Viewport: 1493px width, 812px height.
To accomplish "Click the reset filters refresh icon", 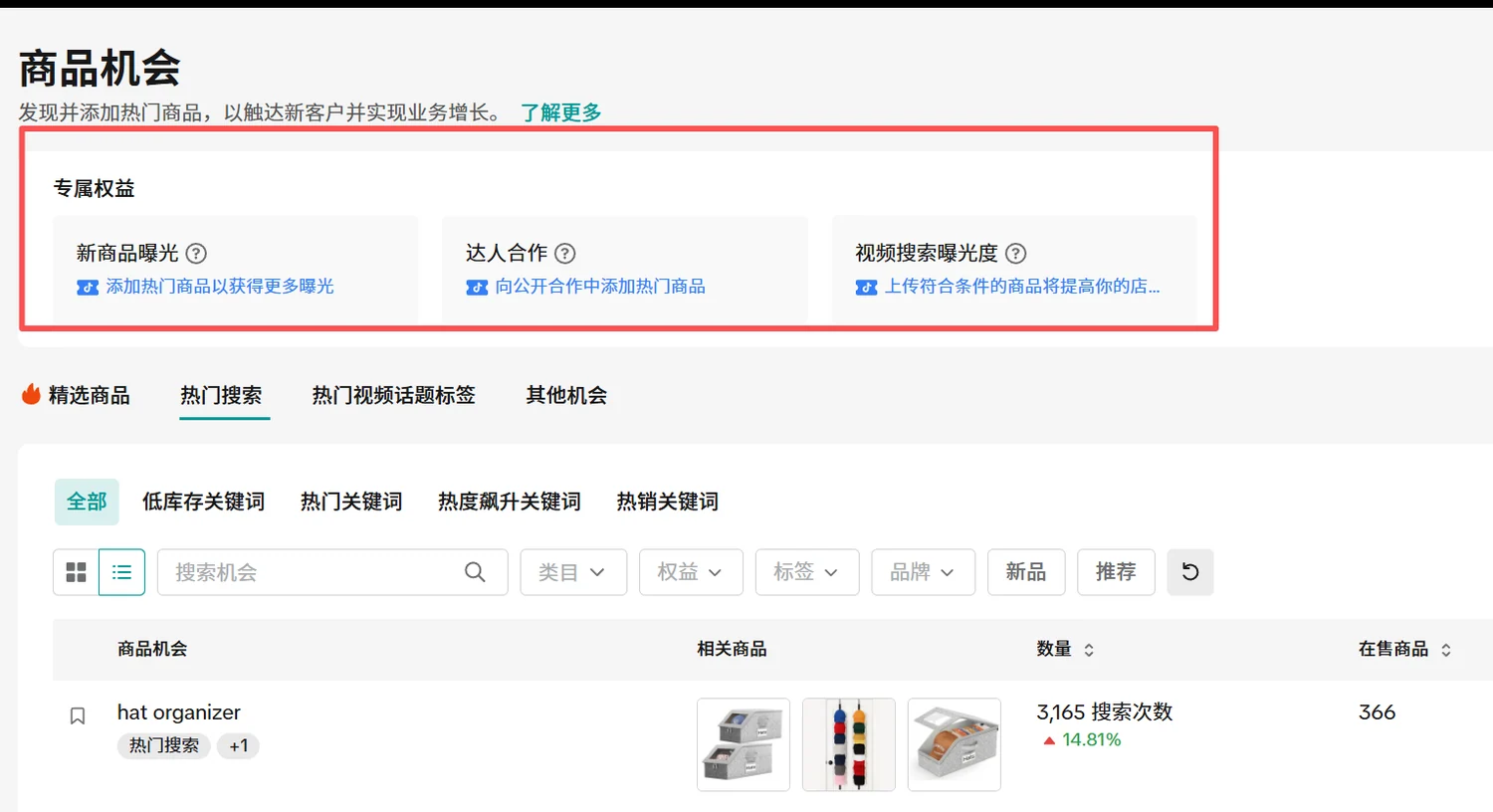I will tap(1189, 572).
